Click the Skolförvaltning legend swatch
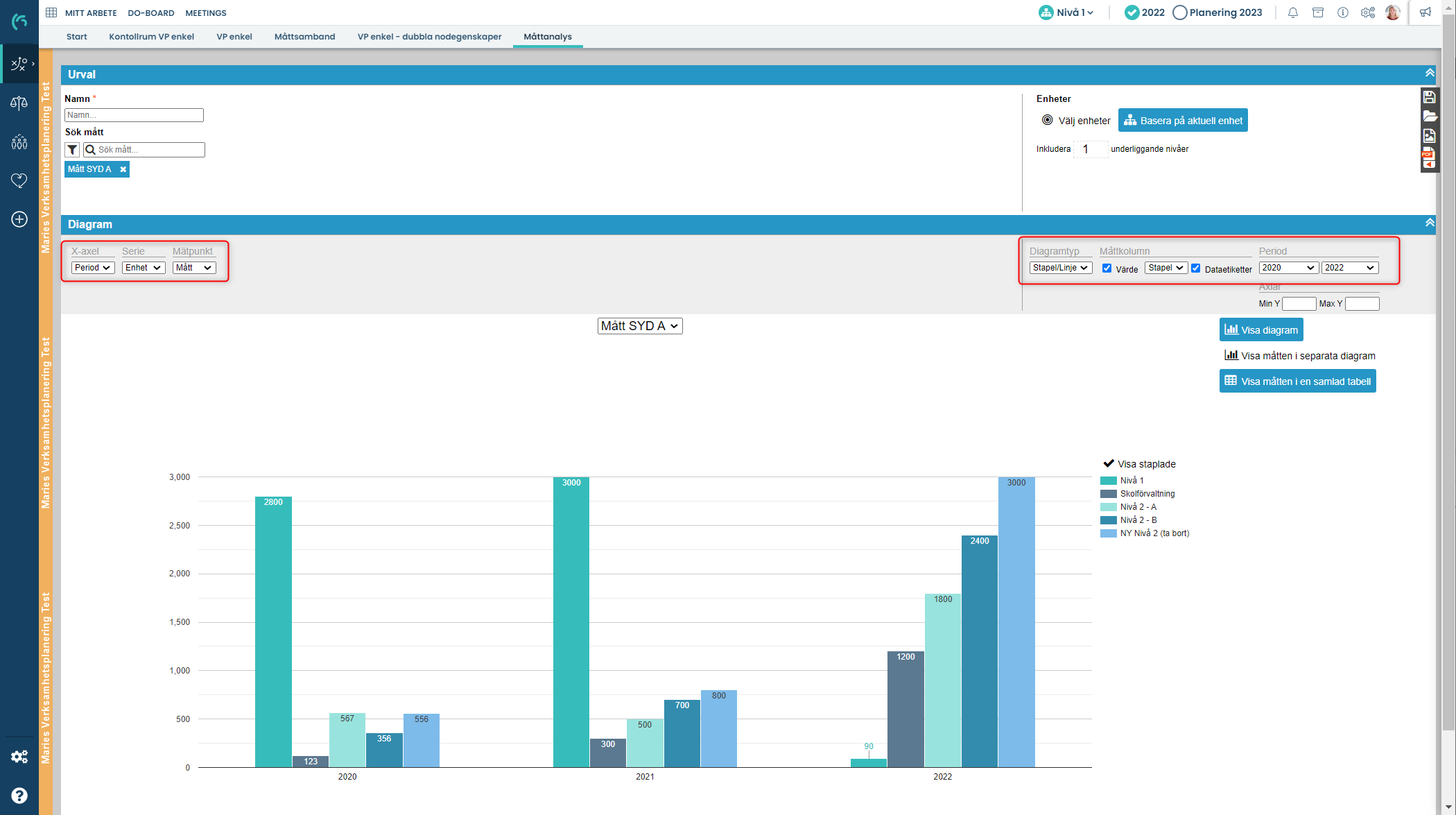The height and width of the screenshot is (815, 1456). coord(1109,494)
